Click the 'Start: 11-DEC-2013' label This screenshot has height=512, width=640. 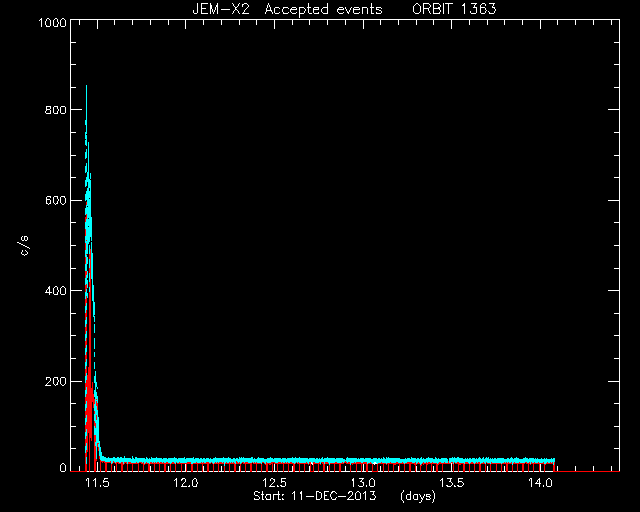[315, 496]
